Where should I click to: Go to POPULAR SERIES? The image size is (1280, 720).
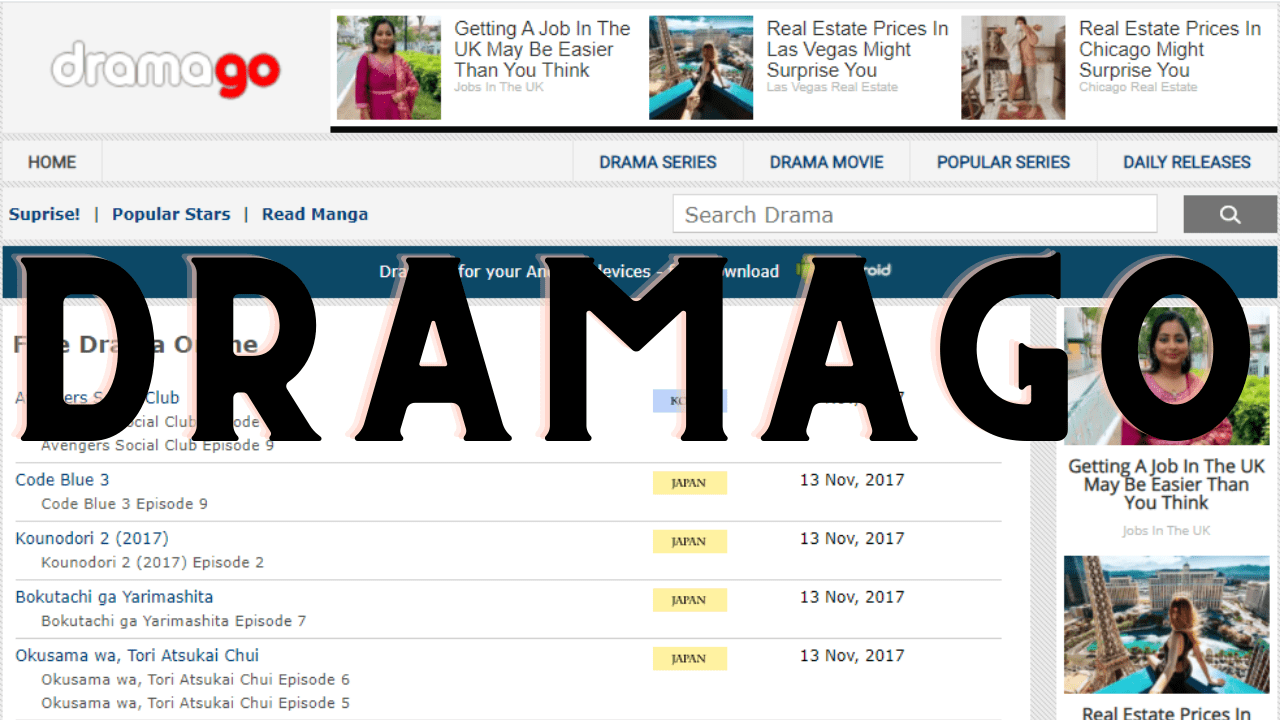coord(1003,162)
